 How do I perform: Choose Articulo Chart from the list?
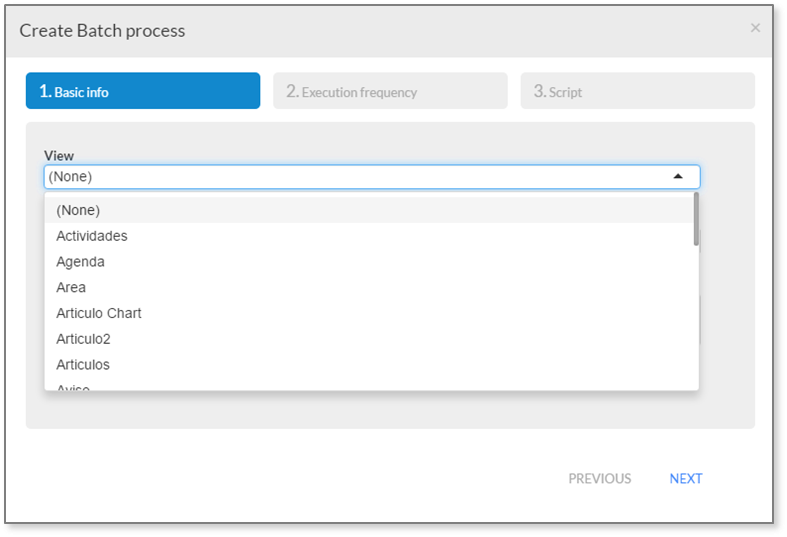tap(369, 313)
